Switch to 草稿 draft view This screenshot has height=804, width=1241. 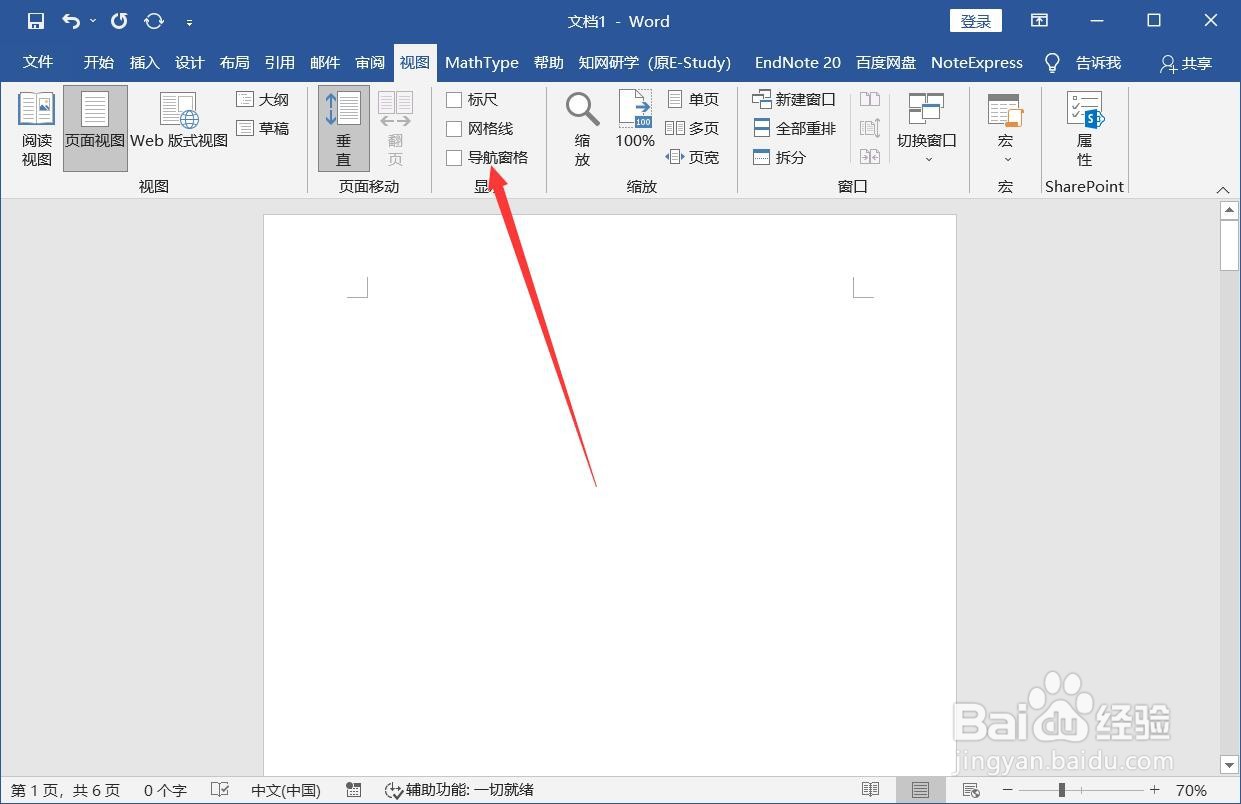pyautogui.click(x=263, y=128)
